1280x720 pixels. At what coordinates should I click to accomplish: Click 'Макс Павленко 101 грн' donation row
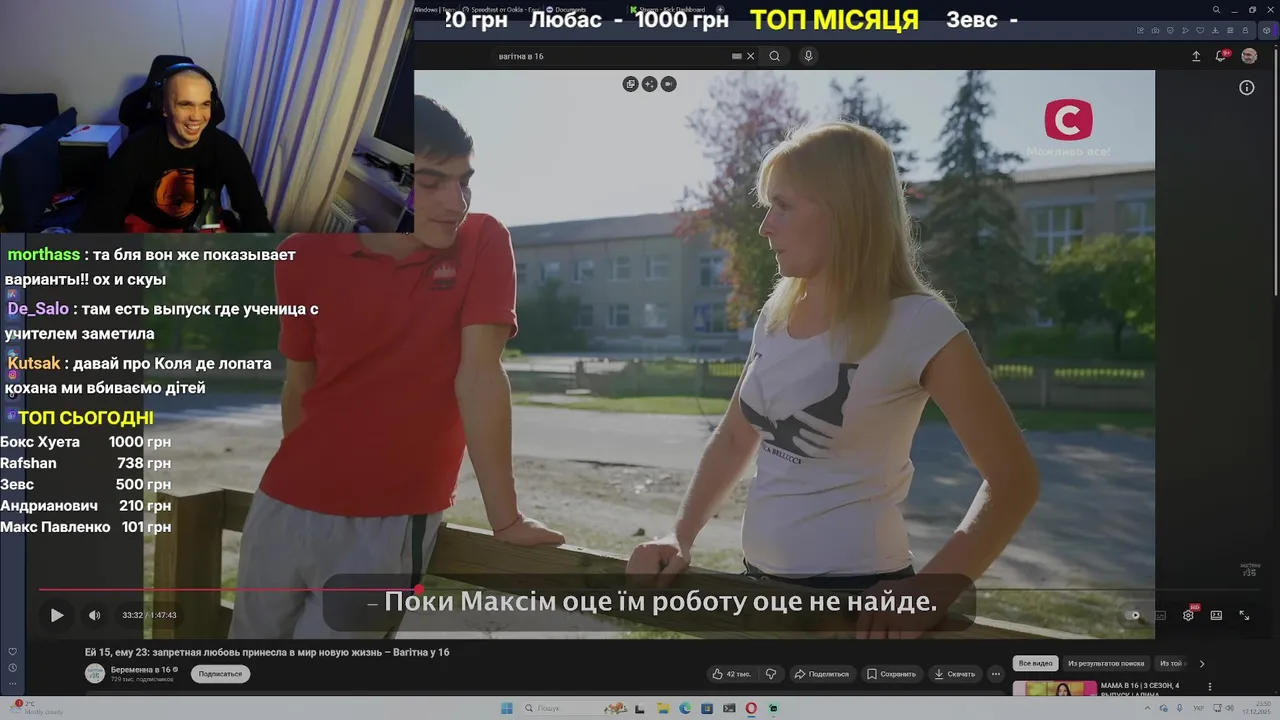(x=86, y=527)
